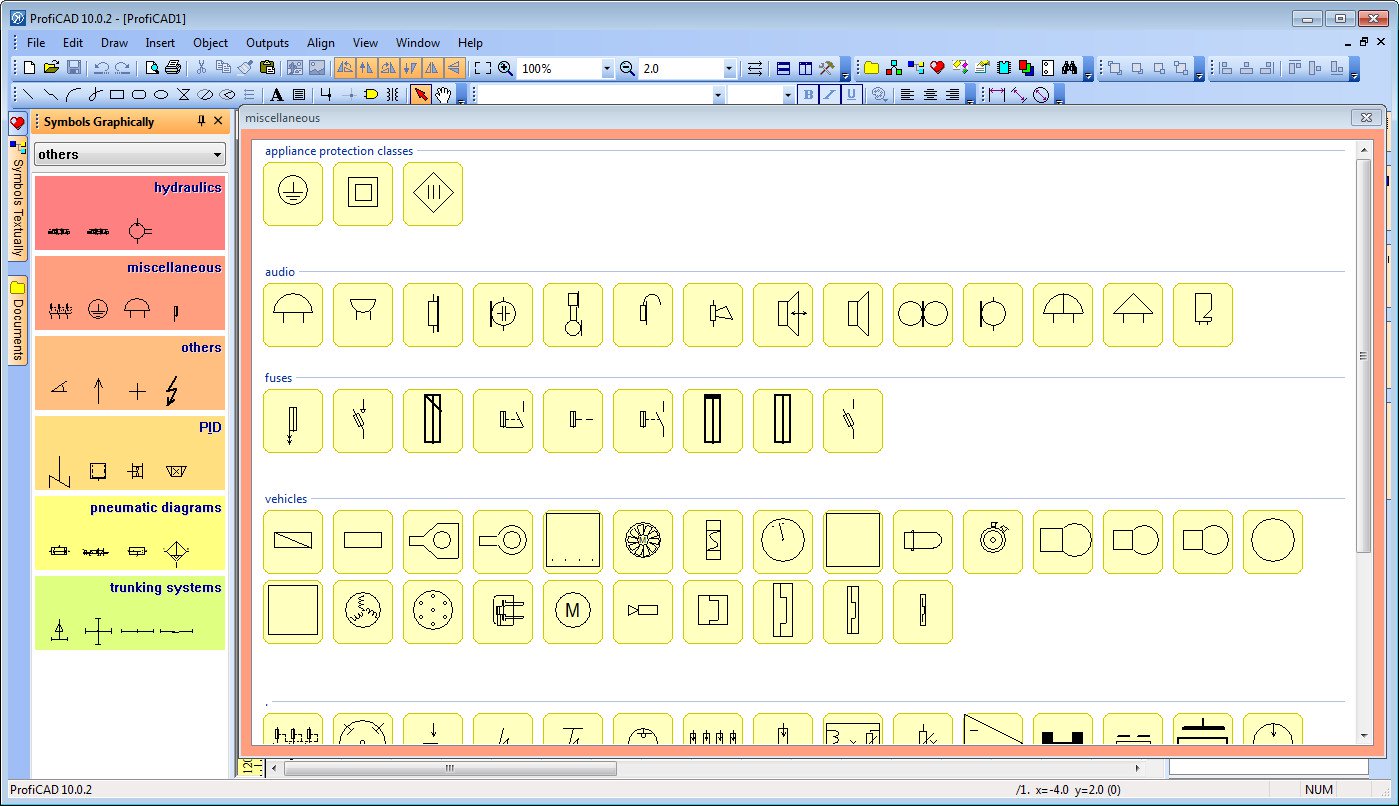This screenshot has height=806, width=1399.
Task: Expand the 'others' symbol category dropdown
Action: click(x=218, y=155)
